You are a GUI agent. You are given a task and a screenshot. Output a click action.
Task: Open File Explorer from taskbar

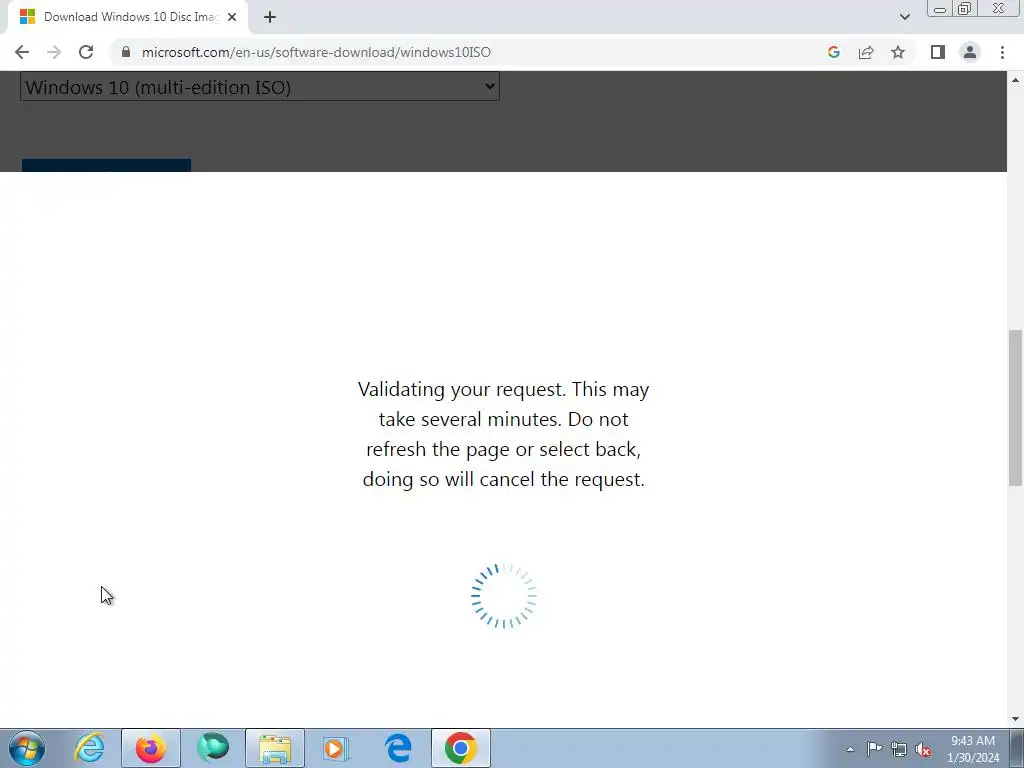click(275, 748)
